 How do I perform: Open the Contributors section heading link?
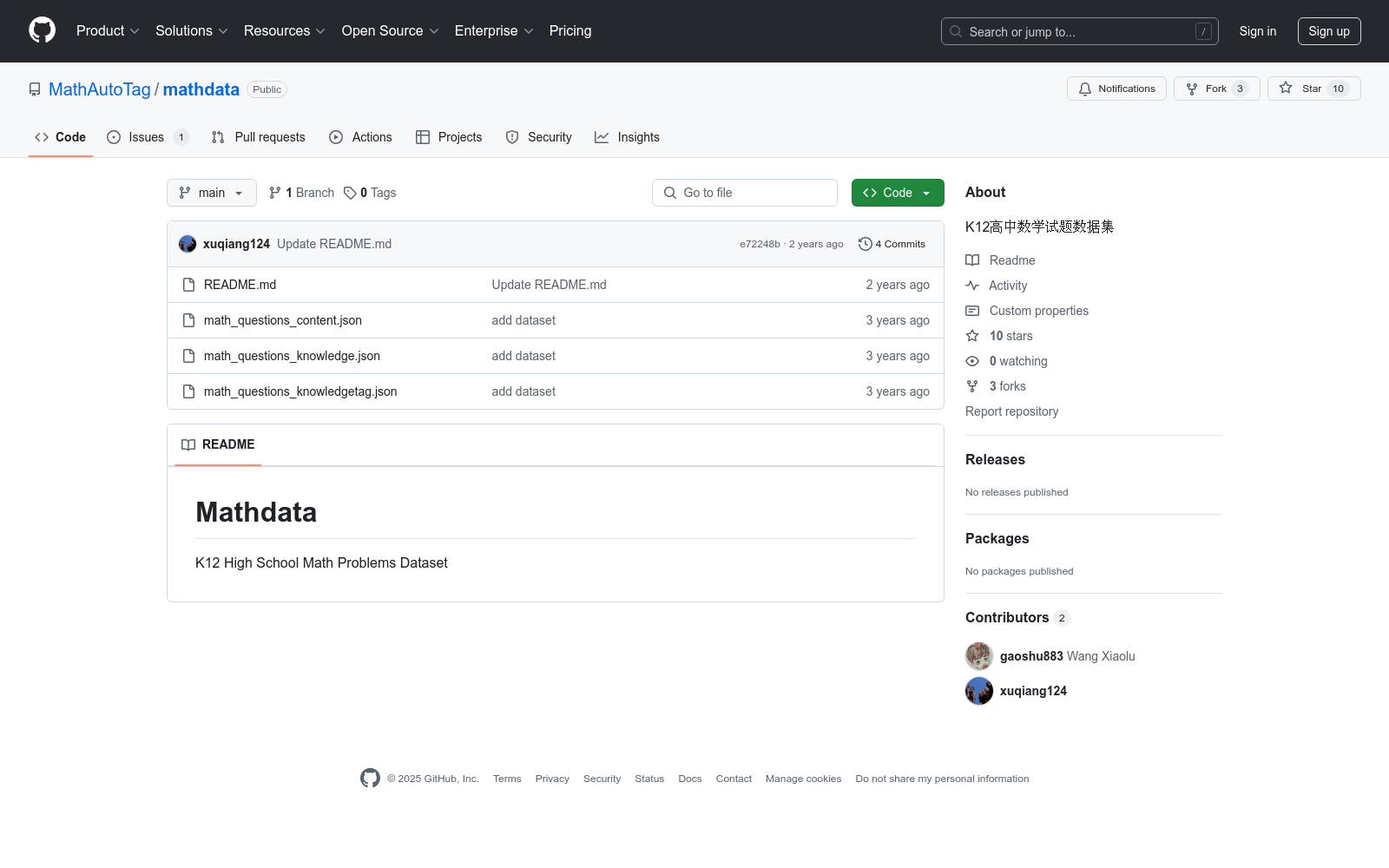(x=1017, y=617)
